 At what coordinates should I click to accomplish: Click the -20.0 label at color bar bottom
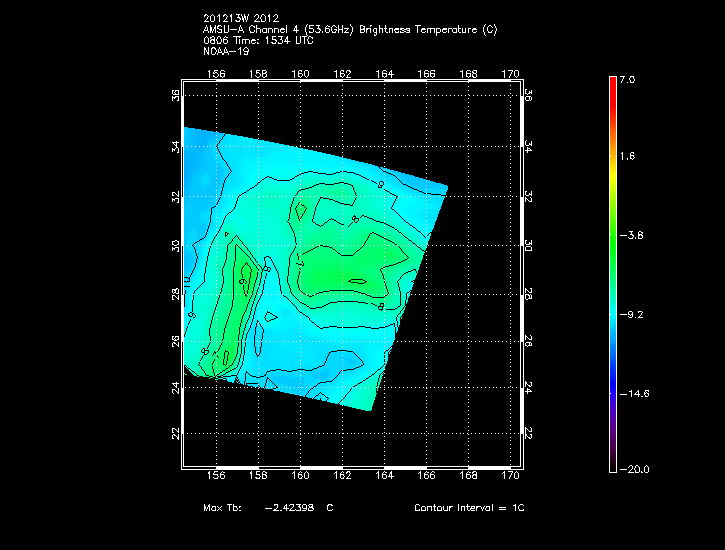point(634,470)
